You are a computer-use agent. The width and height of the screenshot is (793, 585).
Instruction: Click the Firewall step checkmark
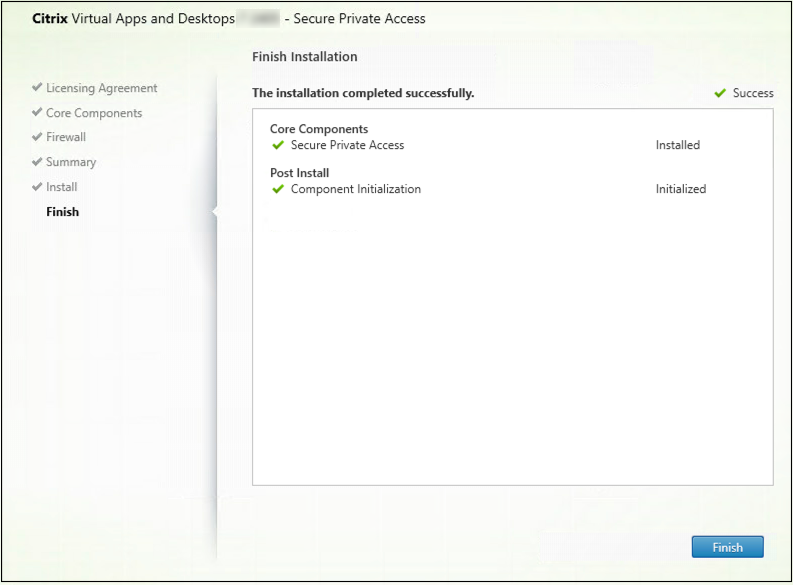pyautogui.click(x=36, y=137)
